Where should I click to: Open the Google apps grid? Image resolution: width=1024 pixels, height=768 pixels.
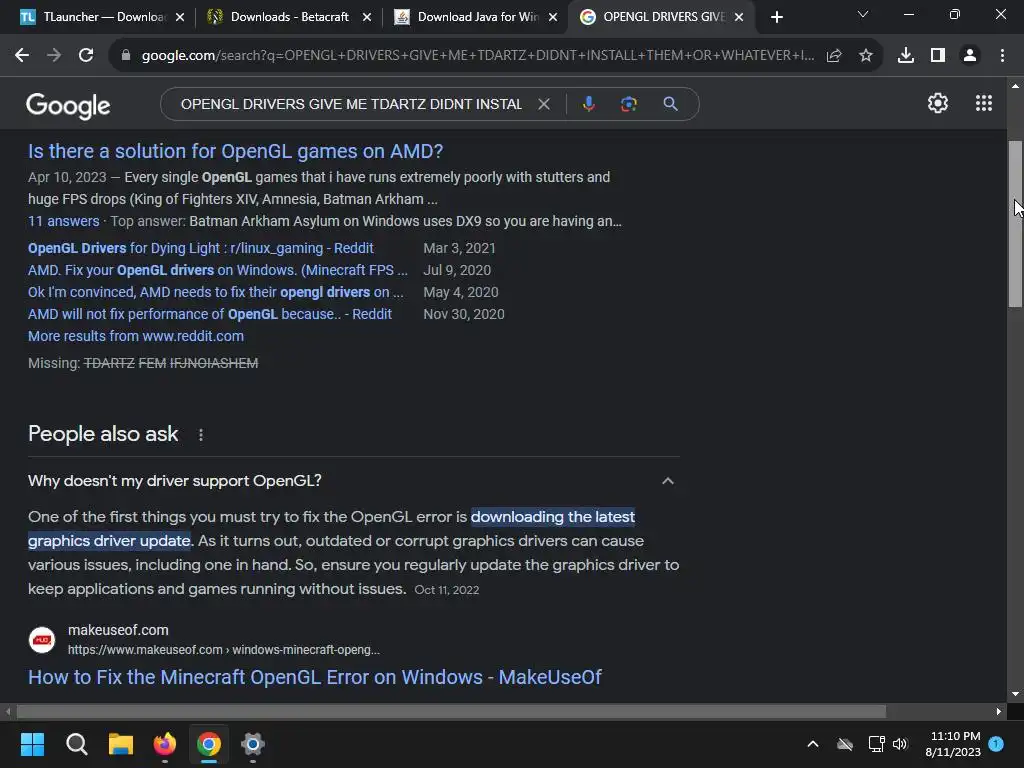[984, 103]
